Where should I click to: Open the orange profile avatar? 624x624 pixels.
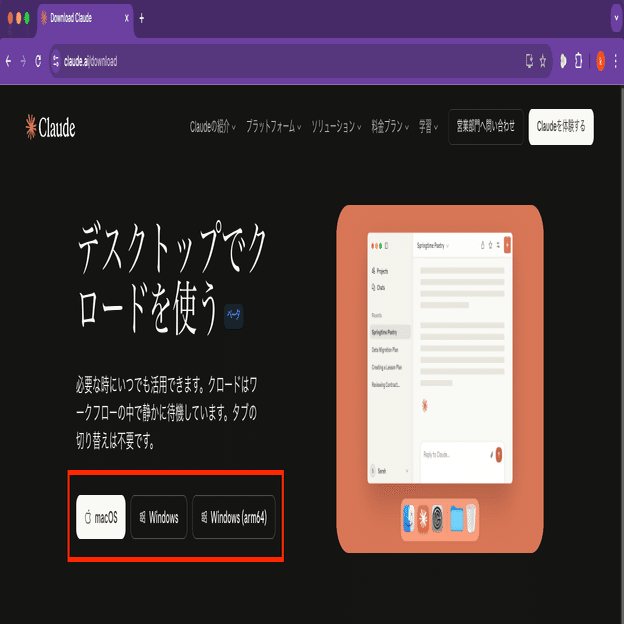pos(601,61)
